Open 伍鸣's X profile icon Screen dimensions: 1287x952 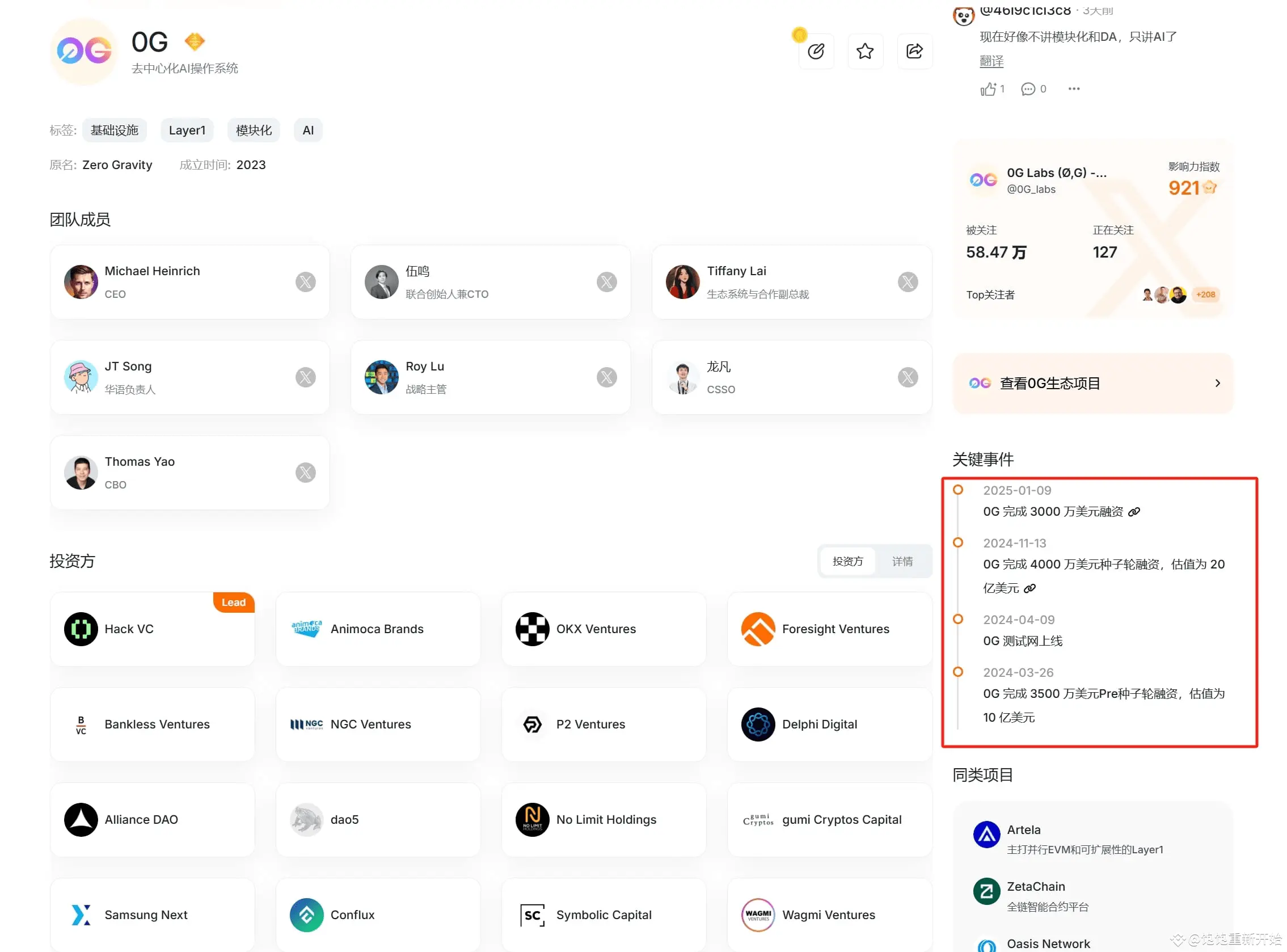(606, 282)
